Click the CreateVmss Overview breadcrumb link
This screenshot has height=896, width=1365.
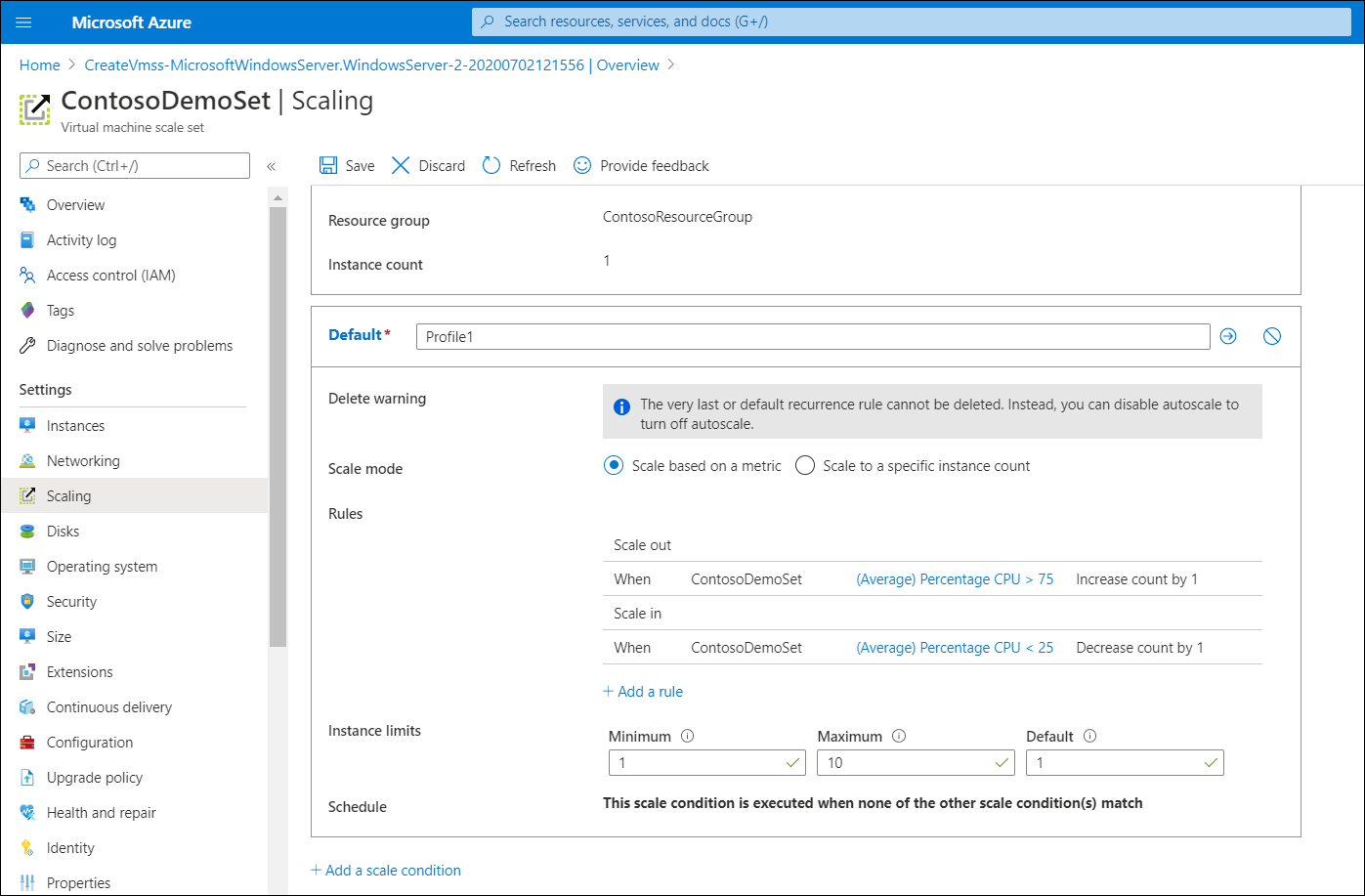click(x=372, y=64)
